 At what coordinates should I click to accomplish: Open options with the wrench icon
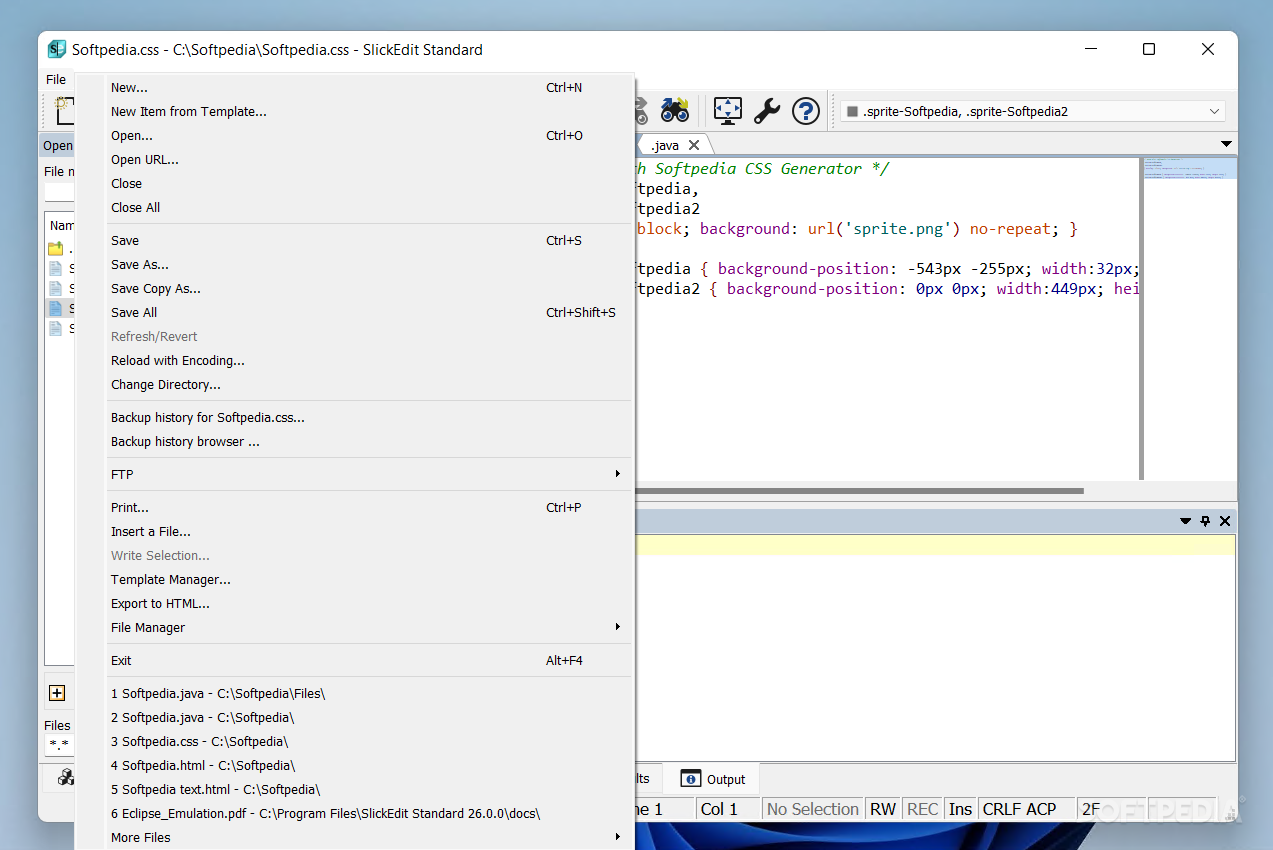tap(767, 110)
